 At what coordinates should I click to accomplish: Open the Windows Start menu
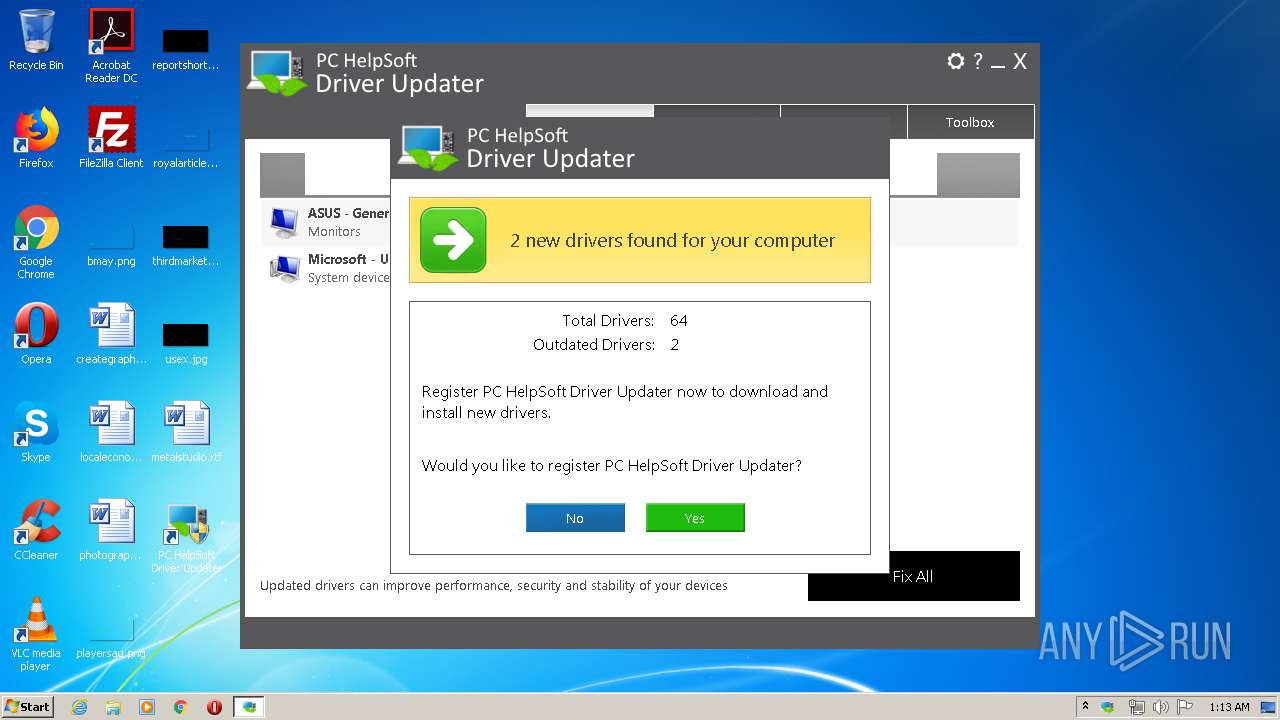point(27,707)
